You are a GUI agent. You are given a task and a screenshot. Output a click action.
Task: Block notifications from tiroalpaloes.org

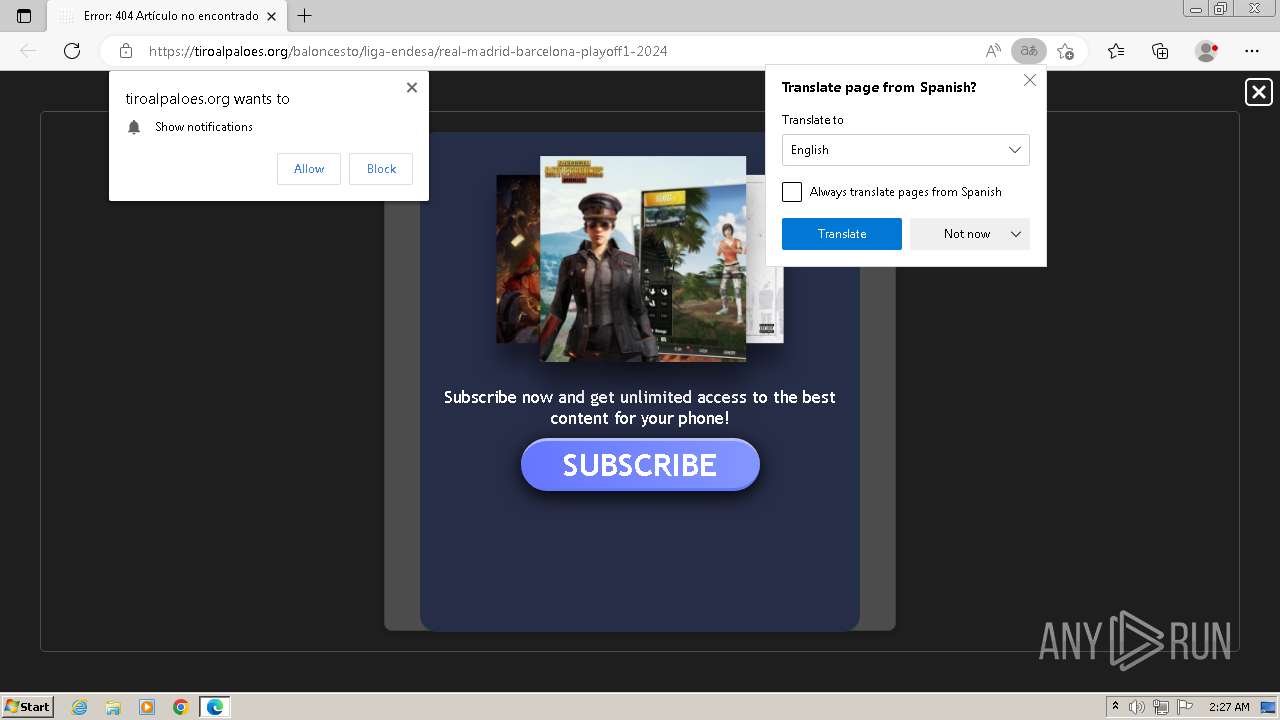coord(381,169)
